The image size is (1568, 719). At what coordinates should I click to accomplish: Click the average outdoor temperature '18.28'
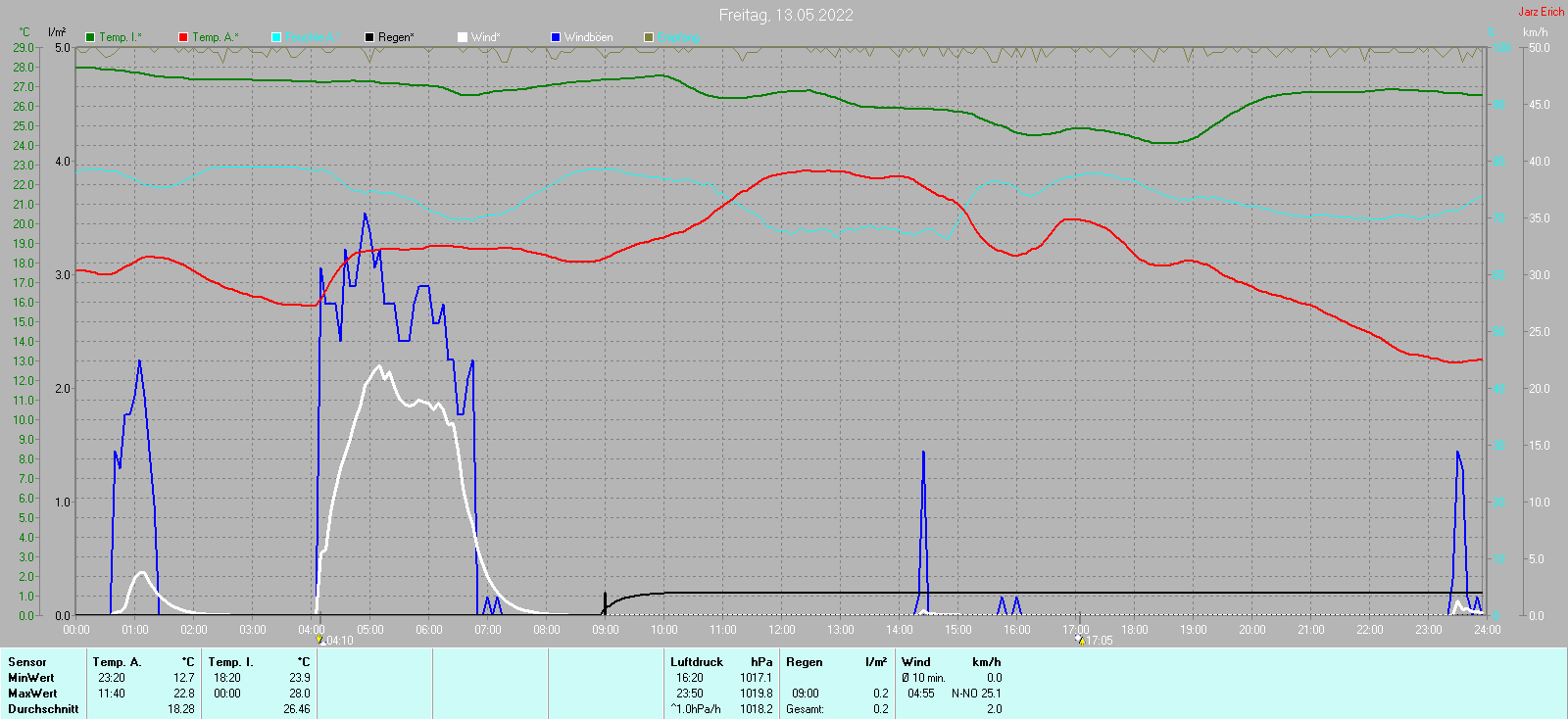181,709
